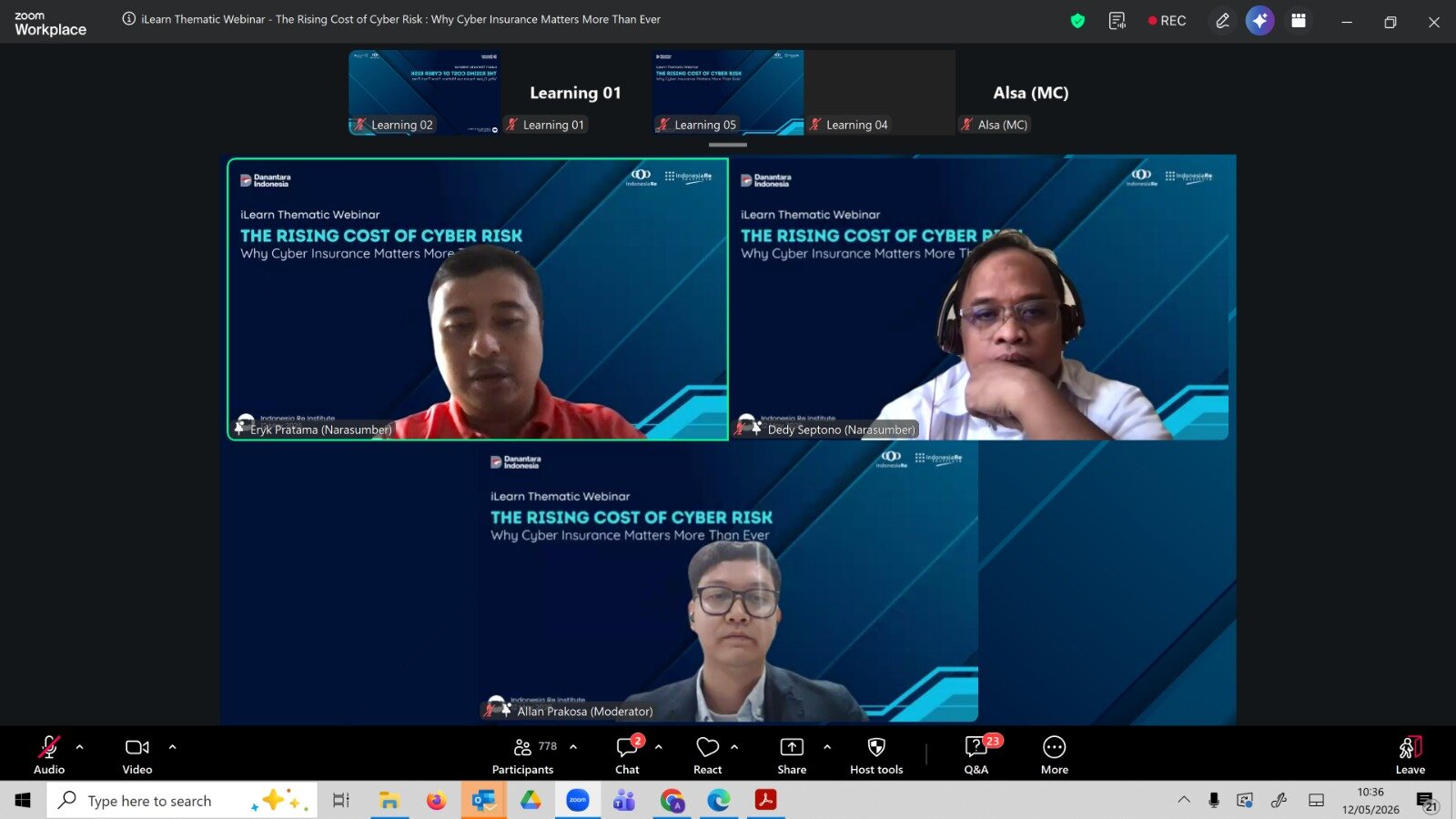This screenshot has width=1456, height=819.
Task: Unmute using the Audio button
Action: 49,755
